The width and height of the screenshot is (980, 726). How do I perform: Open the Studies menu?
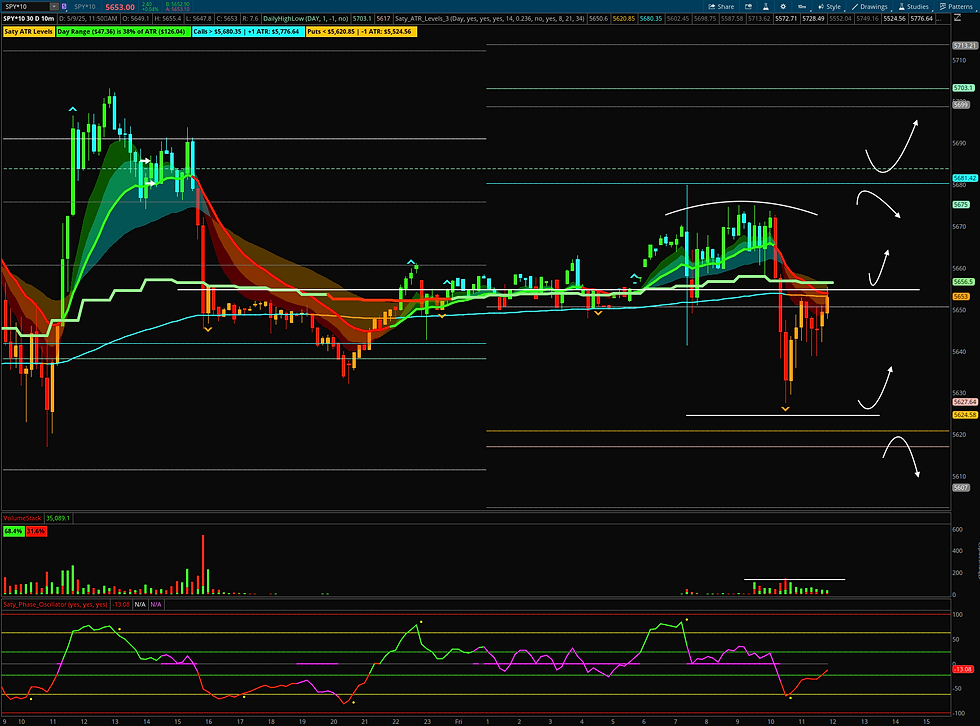[913, 6]
